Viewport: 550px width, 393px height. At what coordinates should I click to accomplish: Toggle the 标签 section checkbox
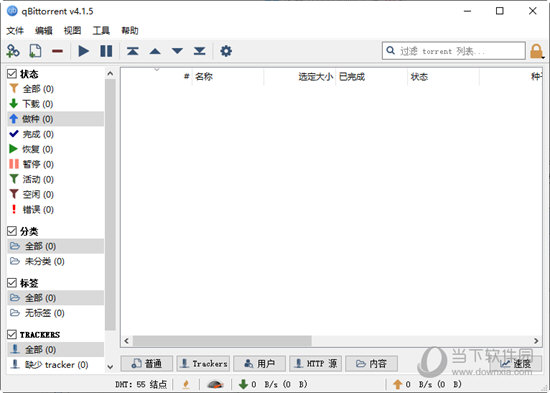coord(12,283)
